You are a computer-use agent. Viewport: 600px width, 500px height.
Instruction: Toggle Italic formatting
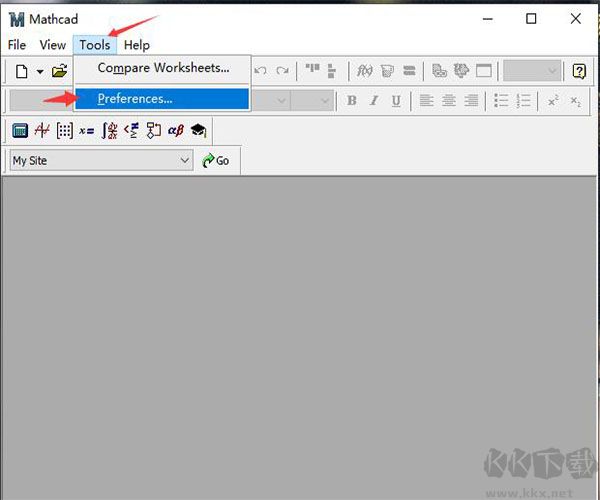tap(374, 101)
